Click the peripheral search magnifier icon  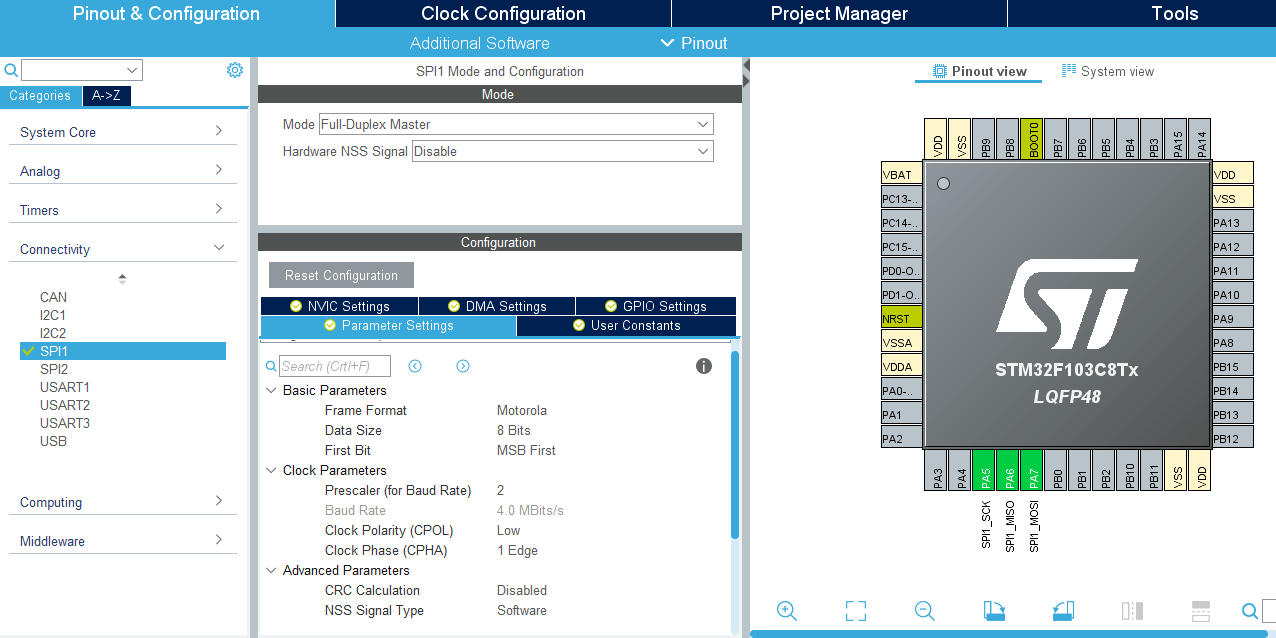[x=11, y=70]
